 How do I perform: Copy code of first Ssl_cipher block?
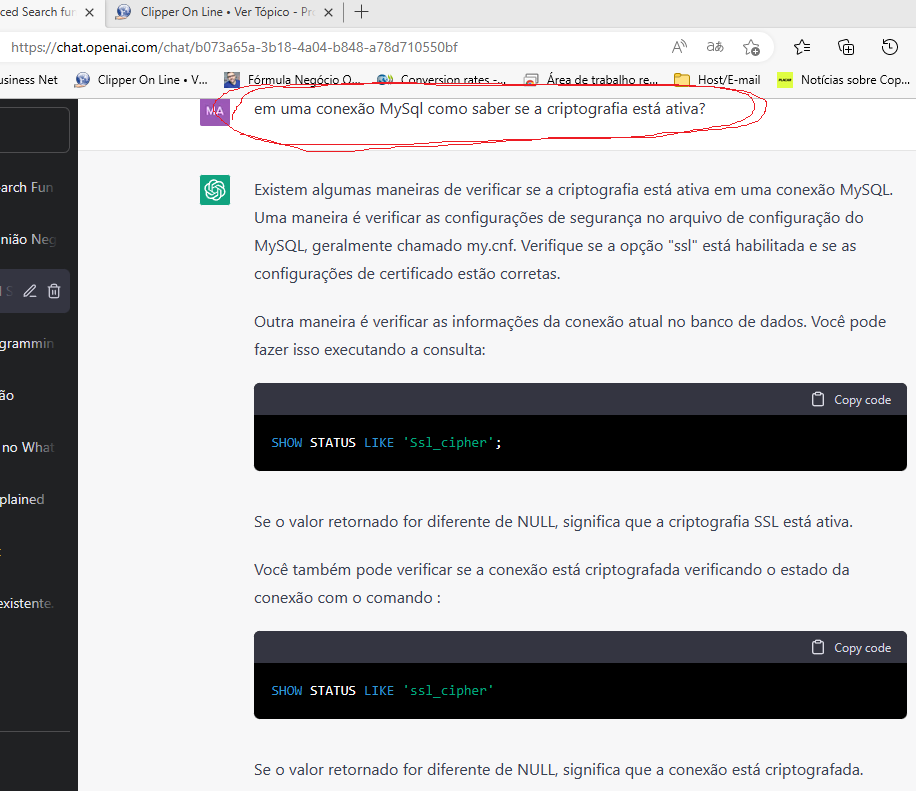(851, 399)
